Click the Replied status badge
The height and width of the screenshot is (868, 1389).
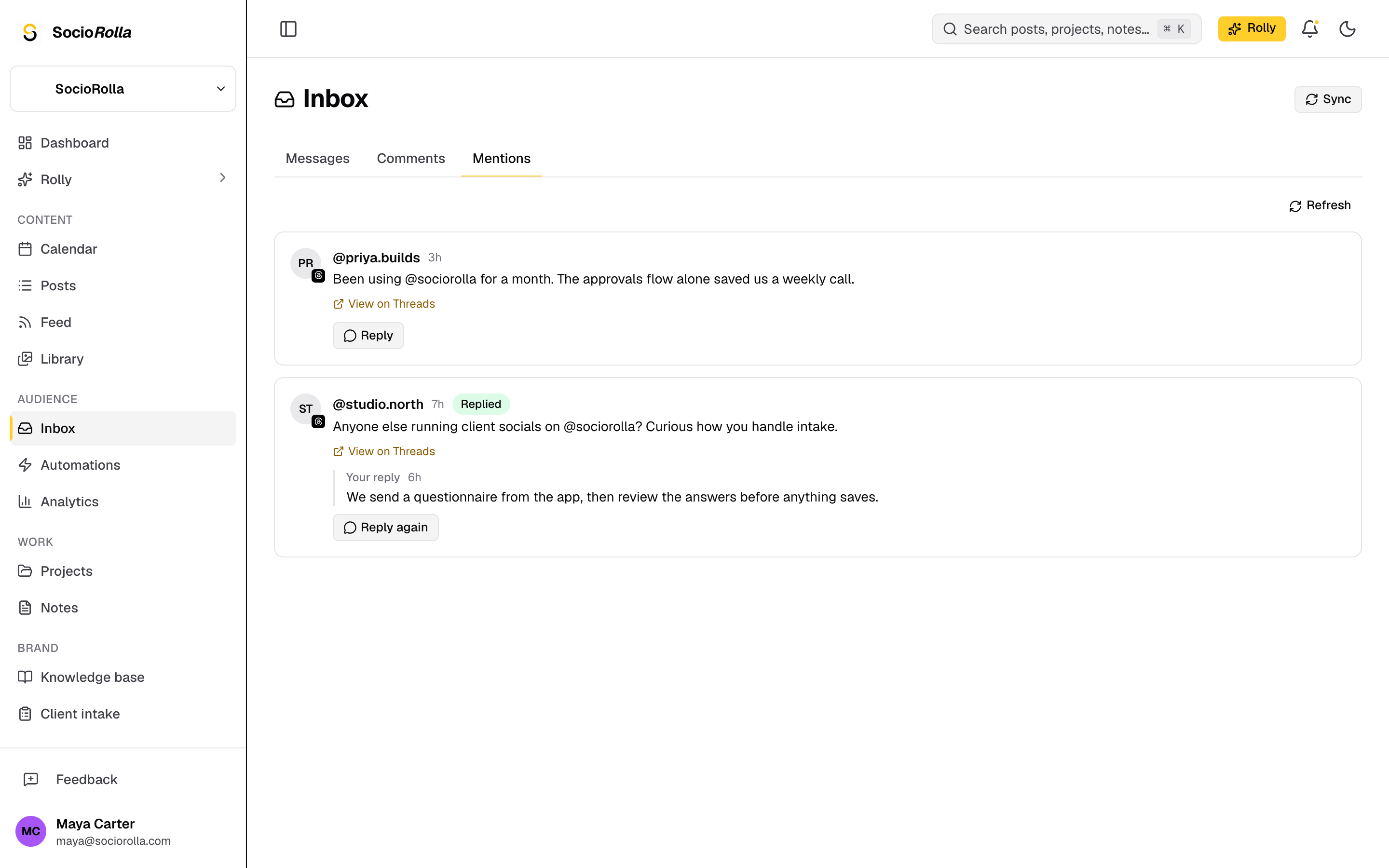click(x=481, y=404)
